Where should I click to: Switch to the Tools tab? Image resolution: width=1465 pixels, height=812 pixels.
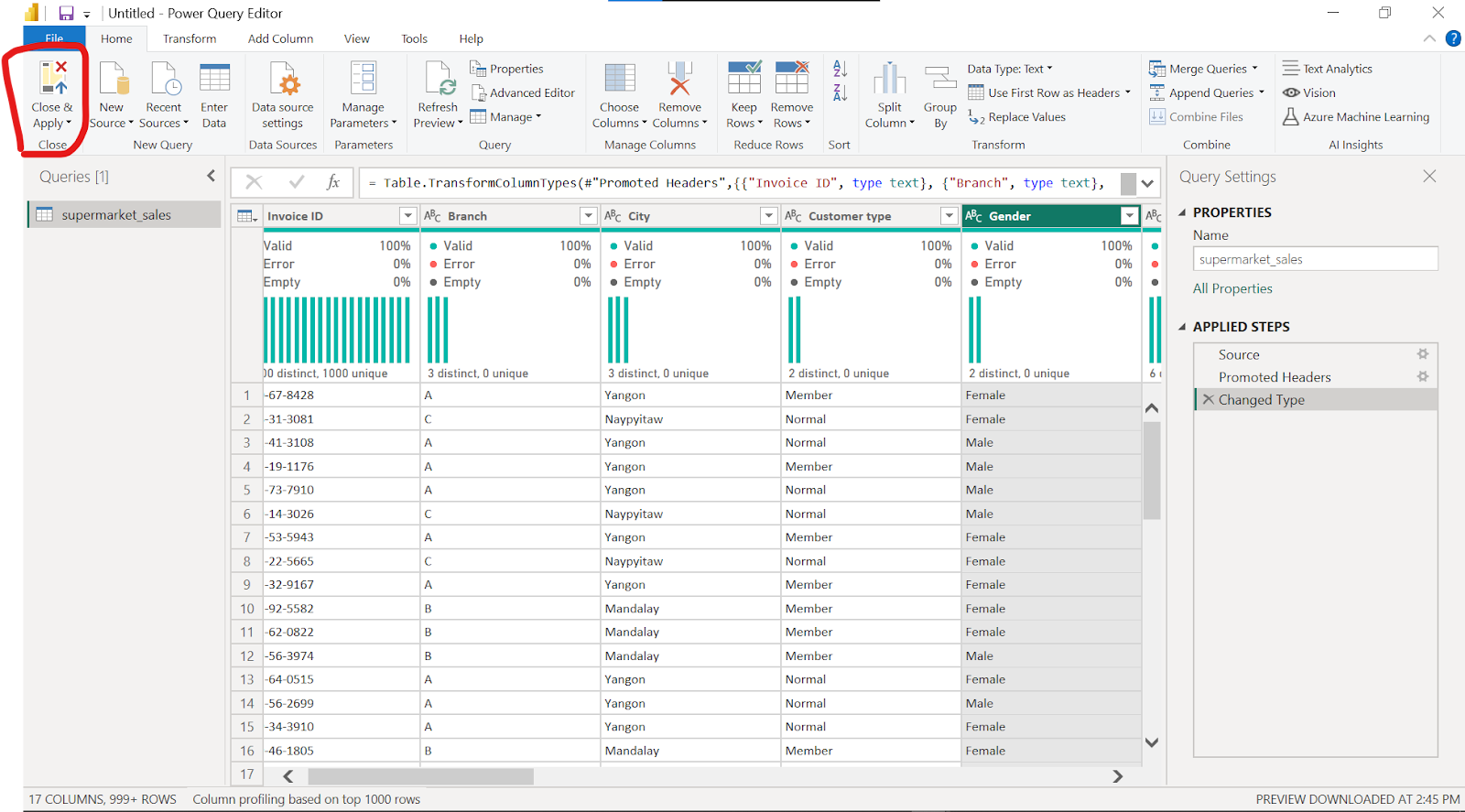(414, 38)
